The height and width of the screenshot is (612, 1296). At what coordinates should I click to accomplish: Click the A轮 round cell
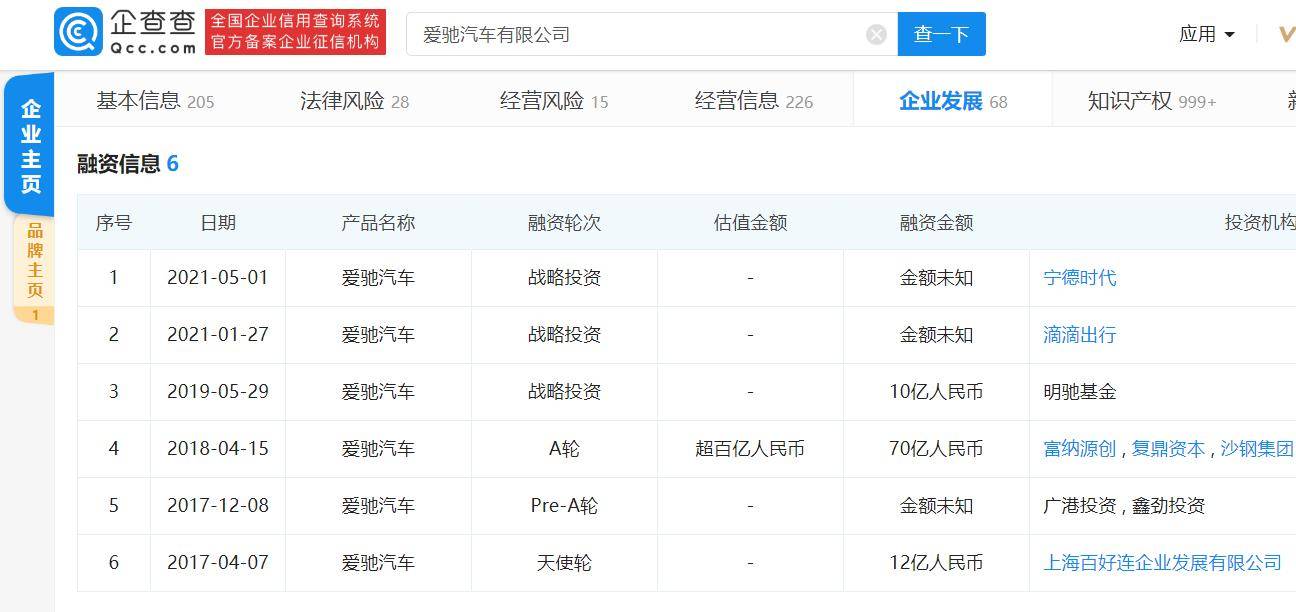(564, 449)
